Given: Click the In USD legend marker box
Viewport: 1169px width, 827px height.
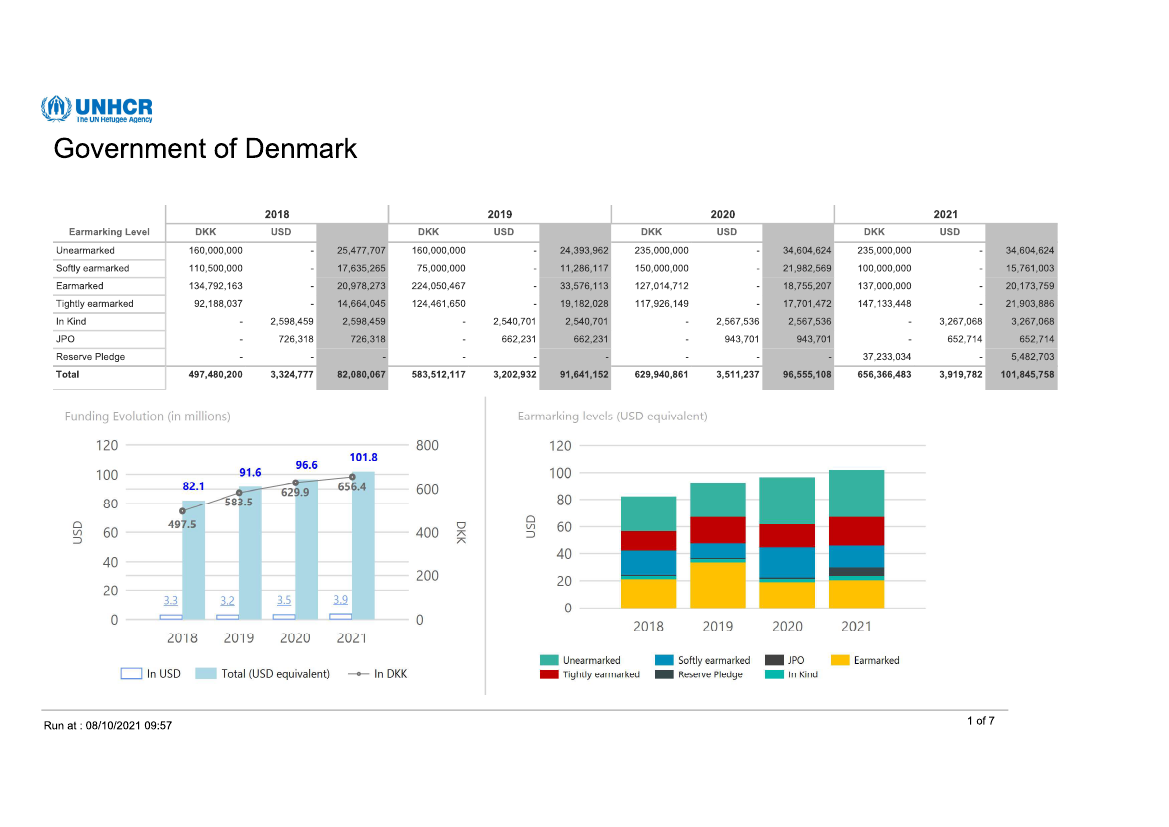Looking at the screenshot, I should (x=131, y=673).
